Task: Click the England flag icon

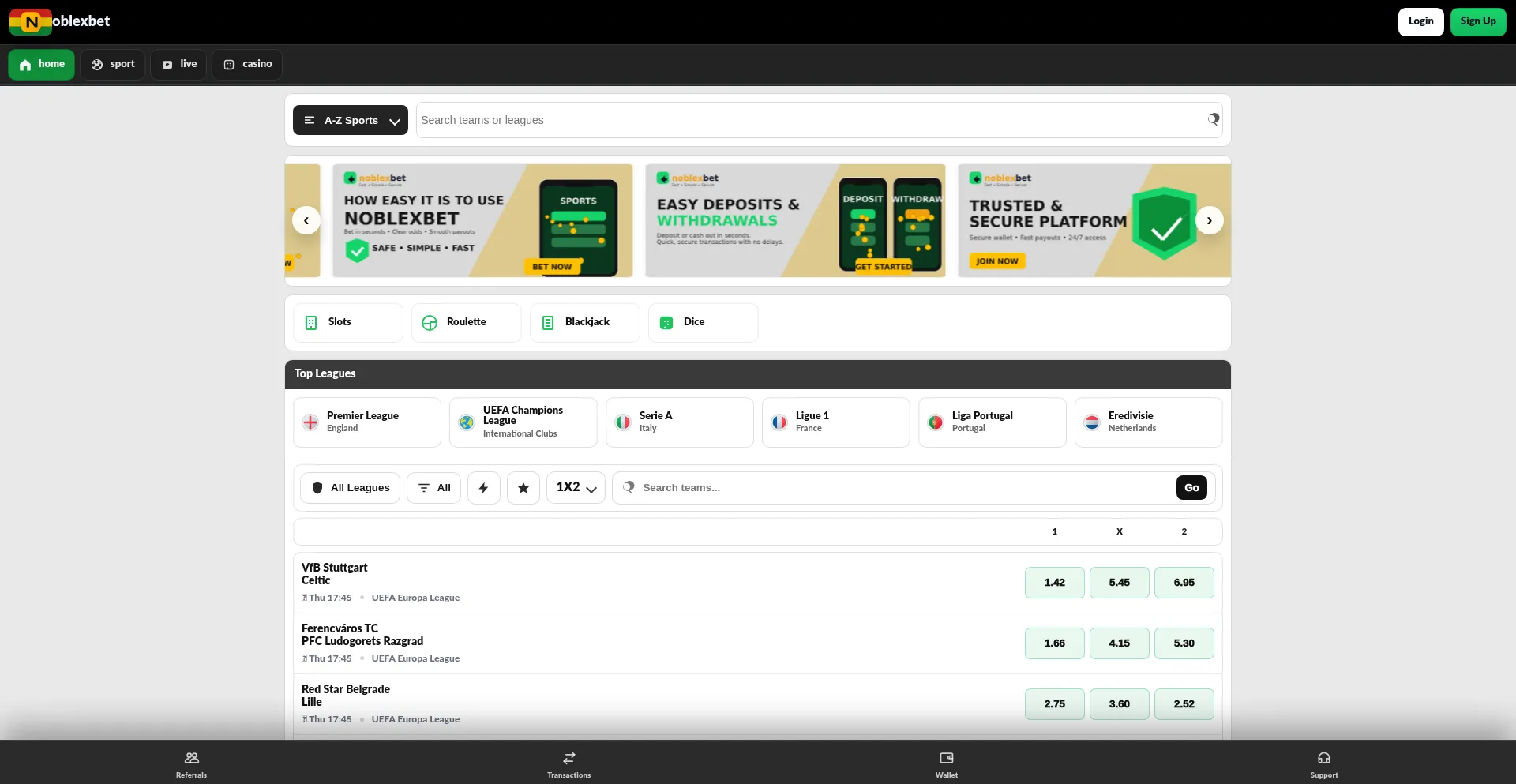Action: coord(310,422)
